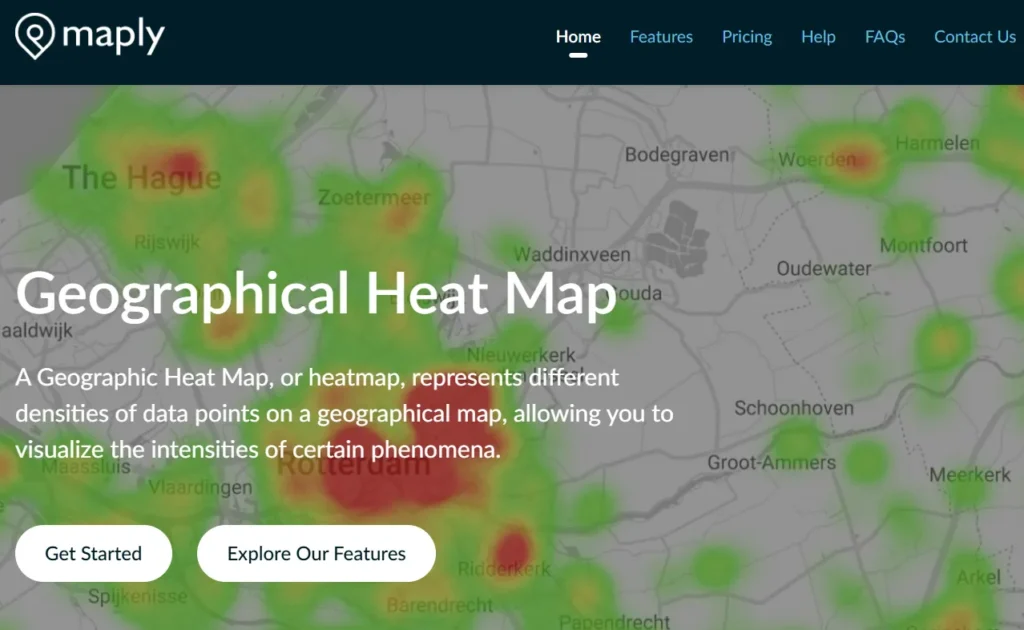The height and width of the screenshot is (630, 1024).
Task: Click the Geographical Heat Map heading
Action: 316,293
